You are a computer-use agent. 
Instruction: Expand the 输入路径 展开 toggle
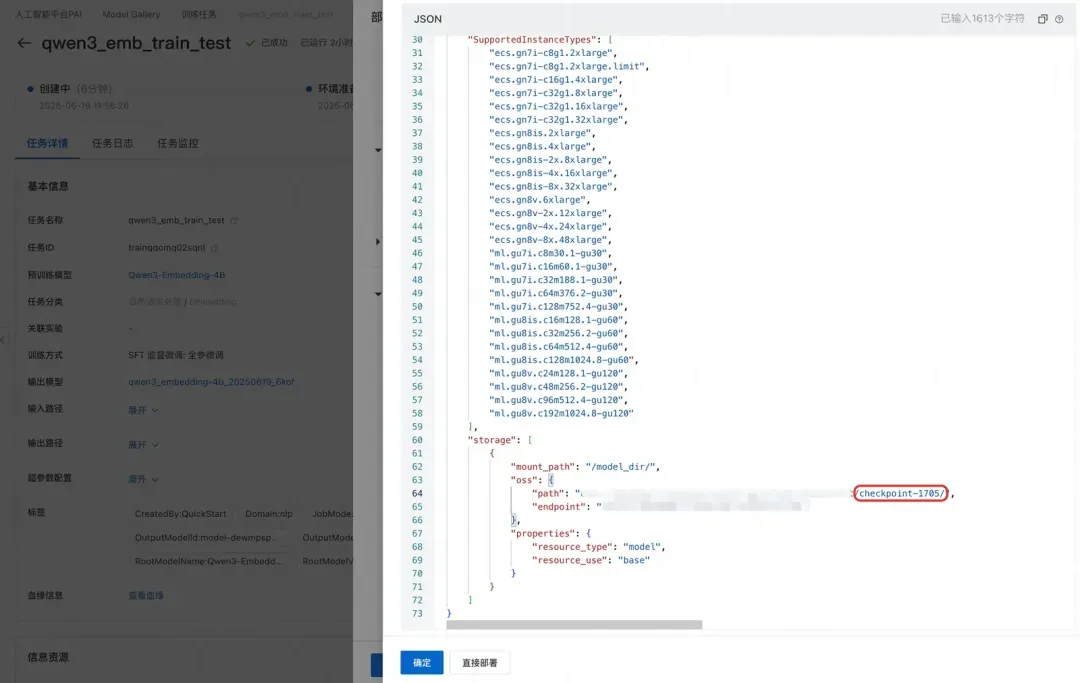pos(143,410)
